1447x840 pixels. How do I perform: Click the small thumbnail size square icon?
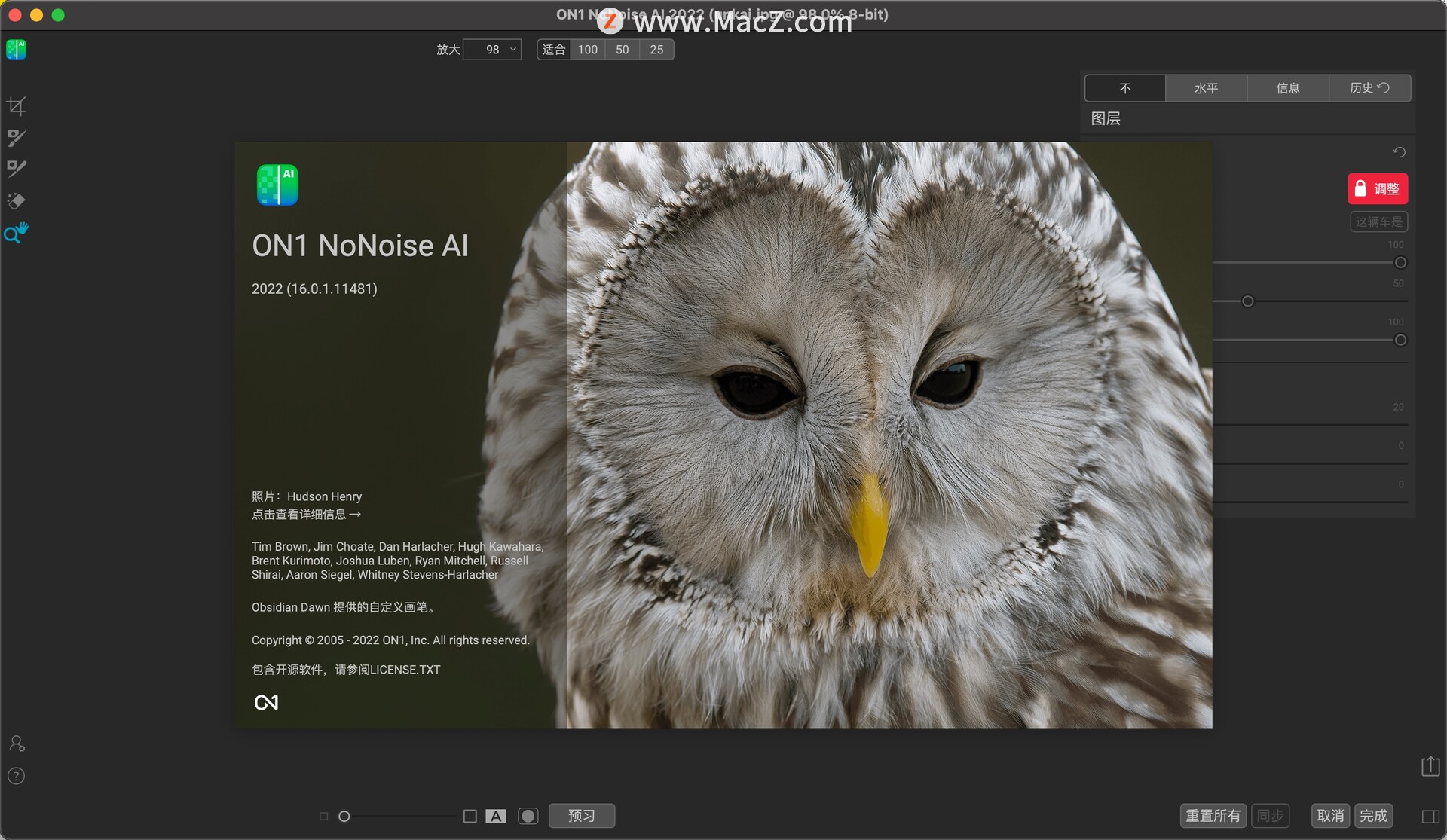tap(323, 816)
